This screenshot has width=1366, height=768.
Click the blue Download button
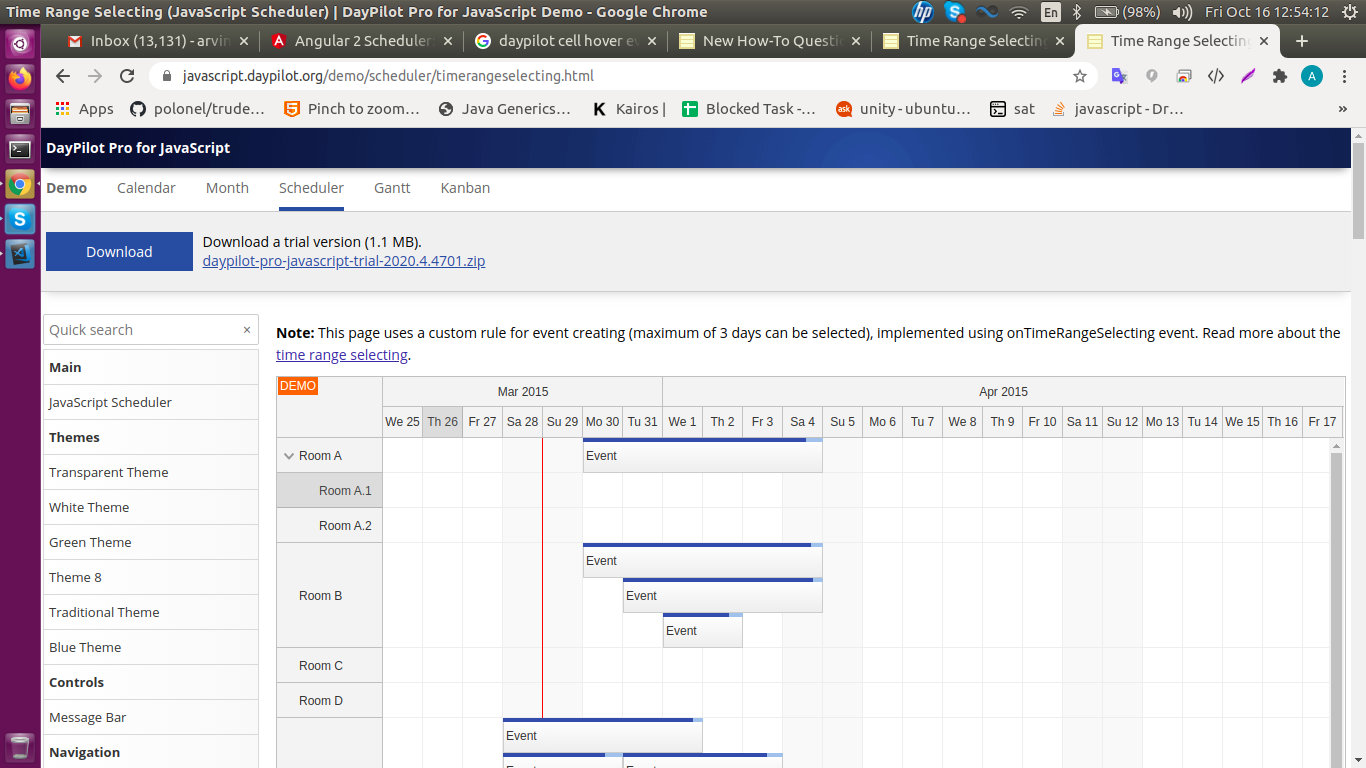click(x=119, y=252)
